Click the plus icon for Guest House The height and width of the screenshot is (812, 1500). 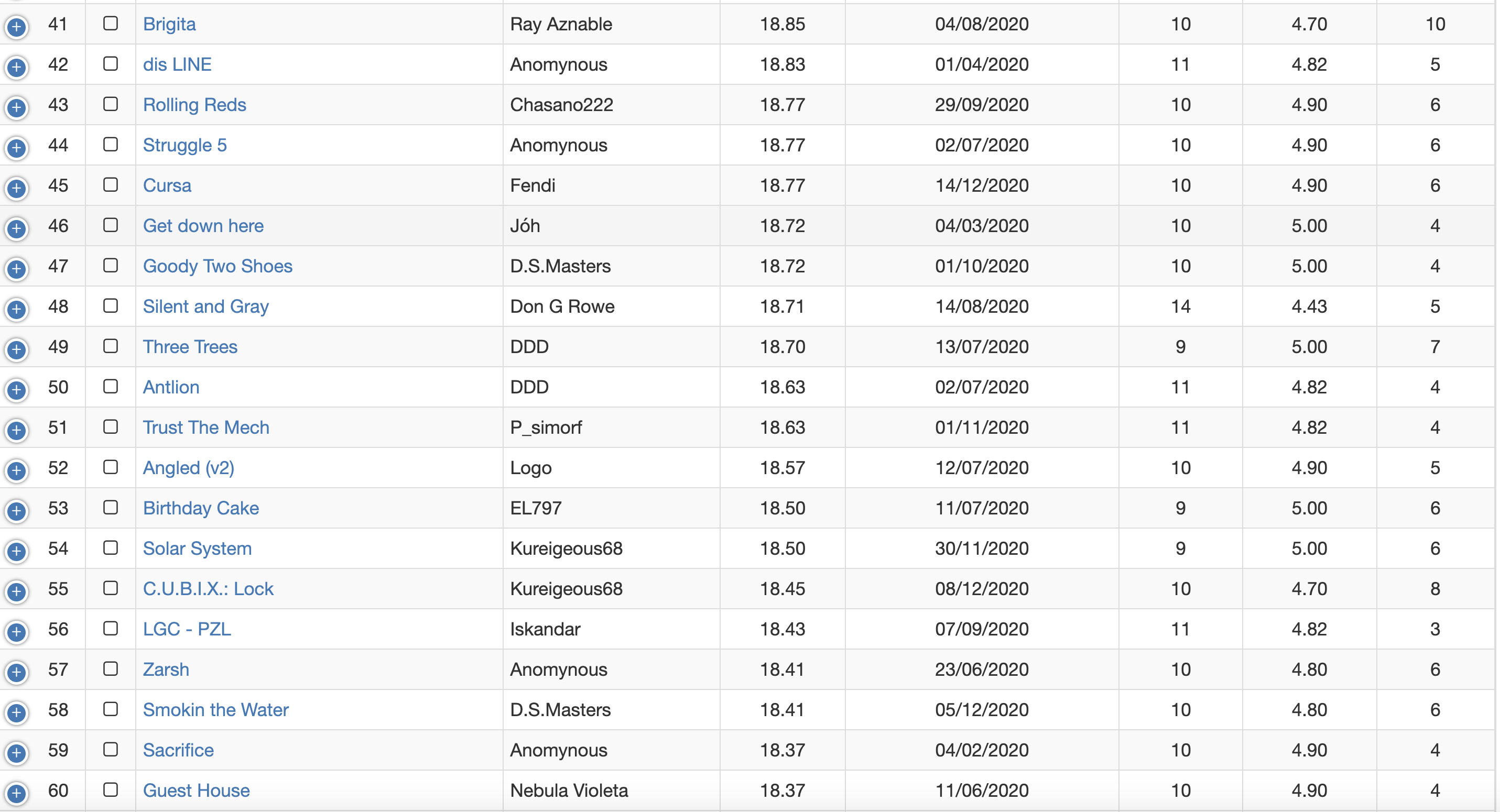pos(17,793)
